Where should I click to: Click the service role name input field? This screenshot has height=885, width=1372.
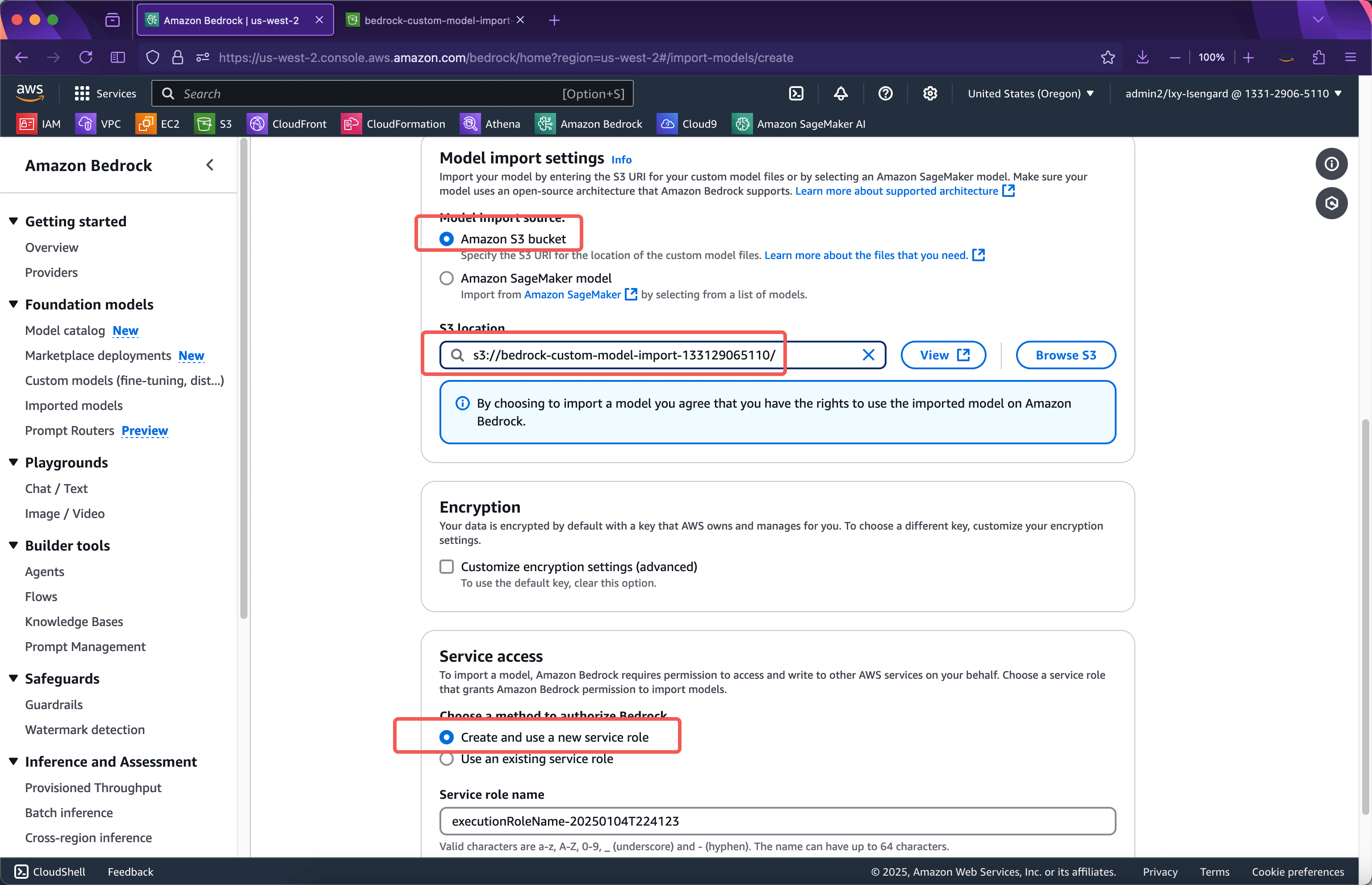777,821
